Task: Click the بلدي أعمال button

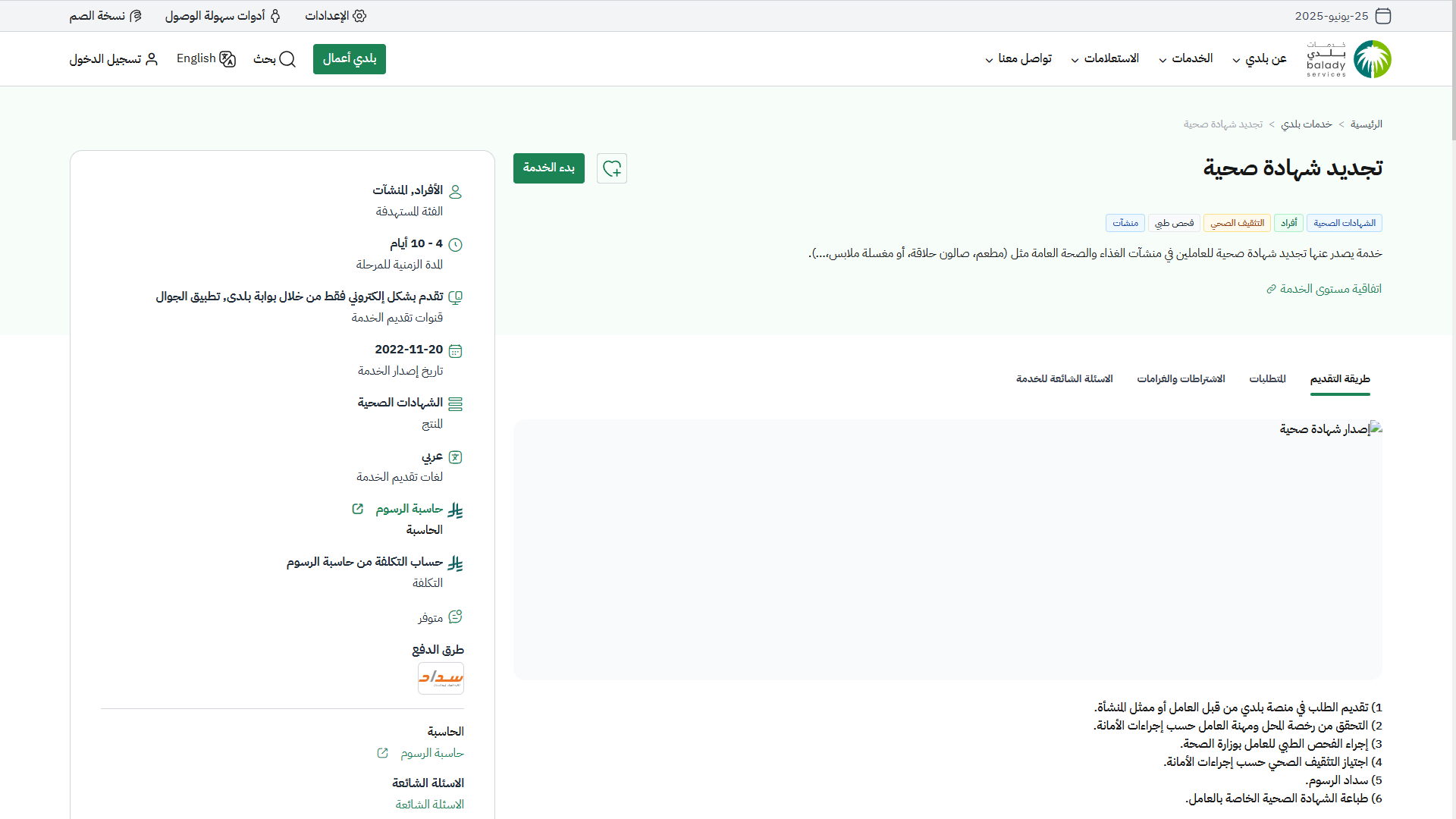Action: coord(350,59)
